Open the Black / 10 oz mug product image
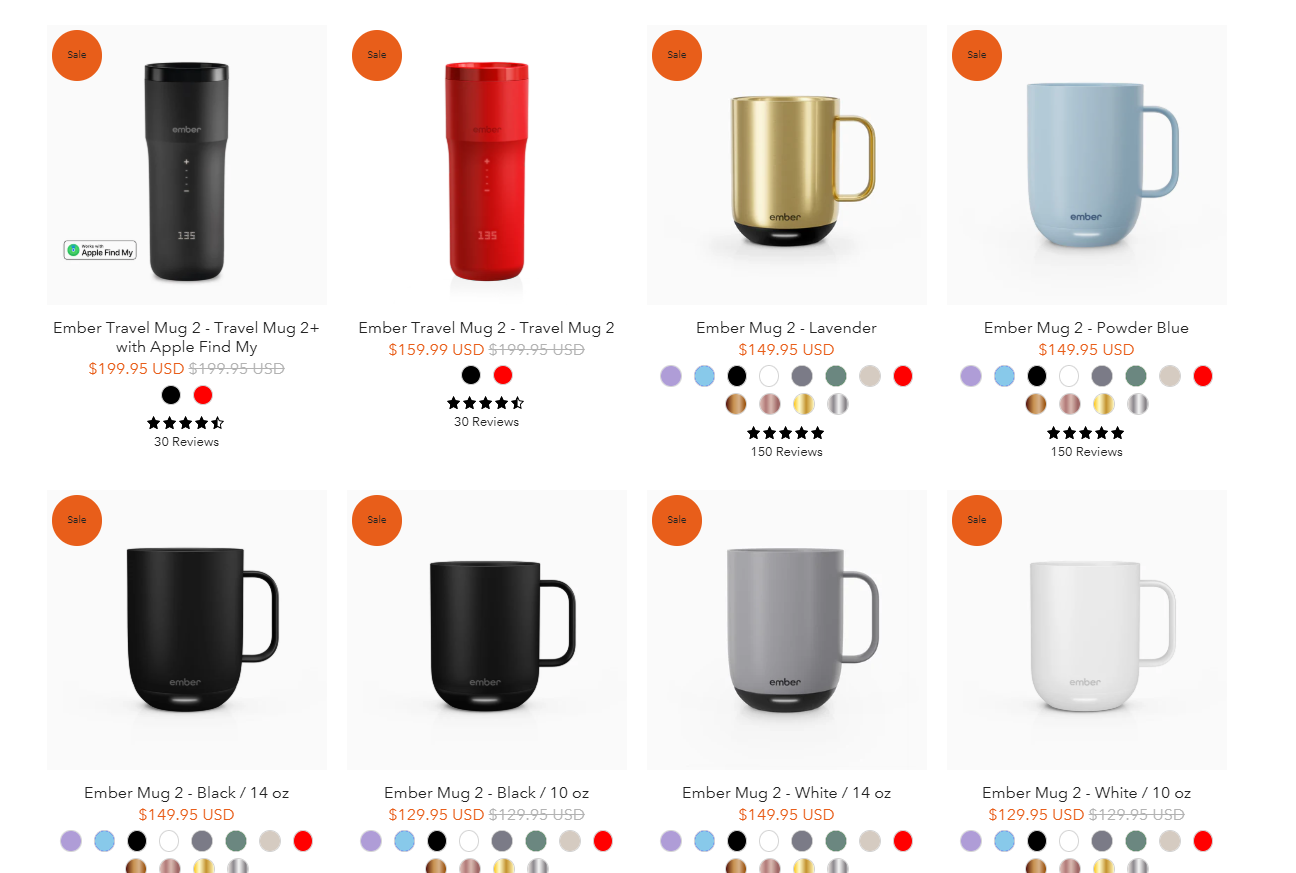Viewport: 1296px width, 873px height. click(487, 630)
